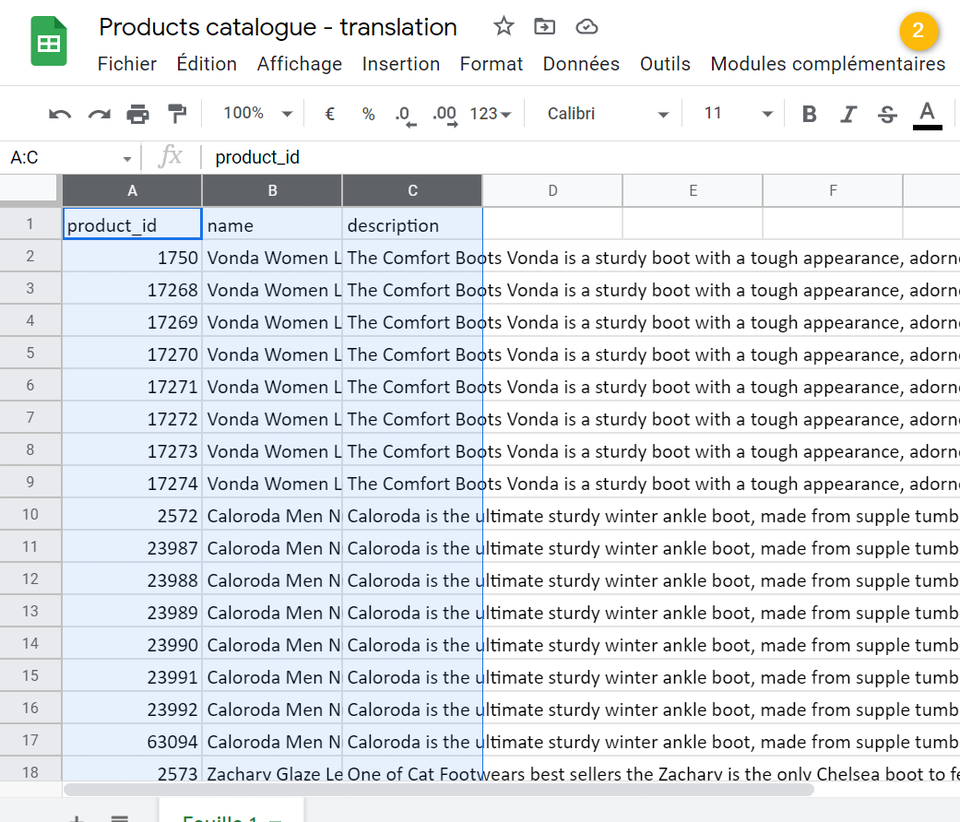Star the Products catalogue document
The image size is (960, 822).
tap(503, 26)
